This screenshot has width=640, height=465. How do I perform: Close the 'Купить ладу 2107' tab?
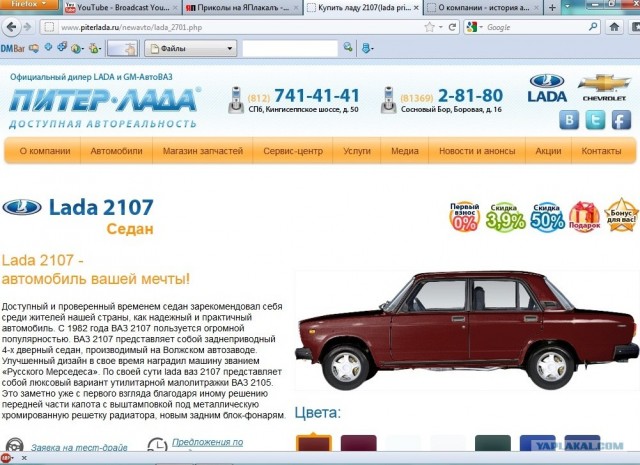416,7
